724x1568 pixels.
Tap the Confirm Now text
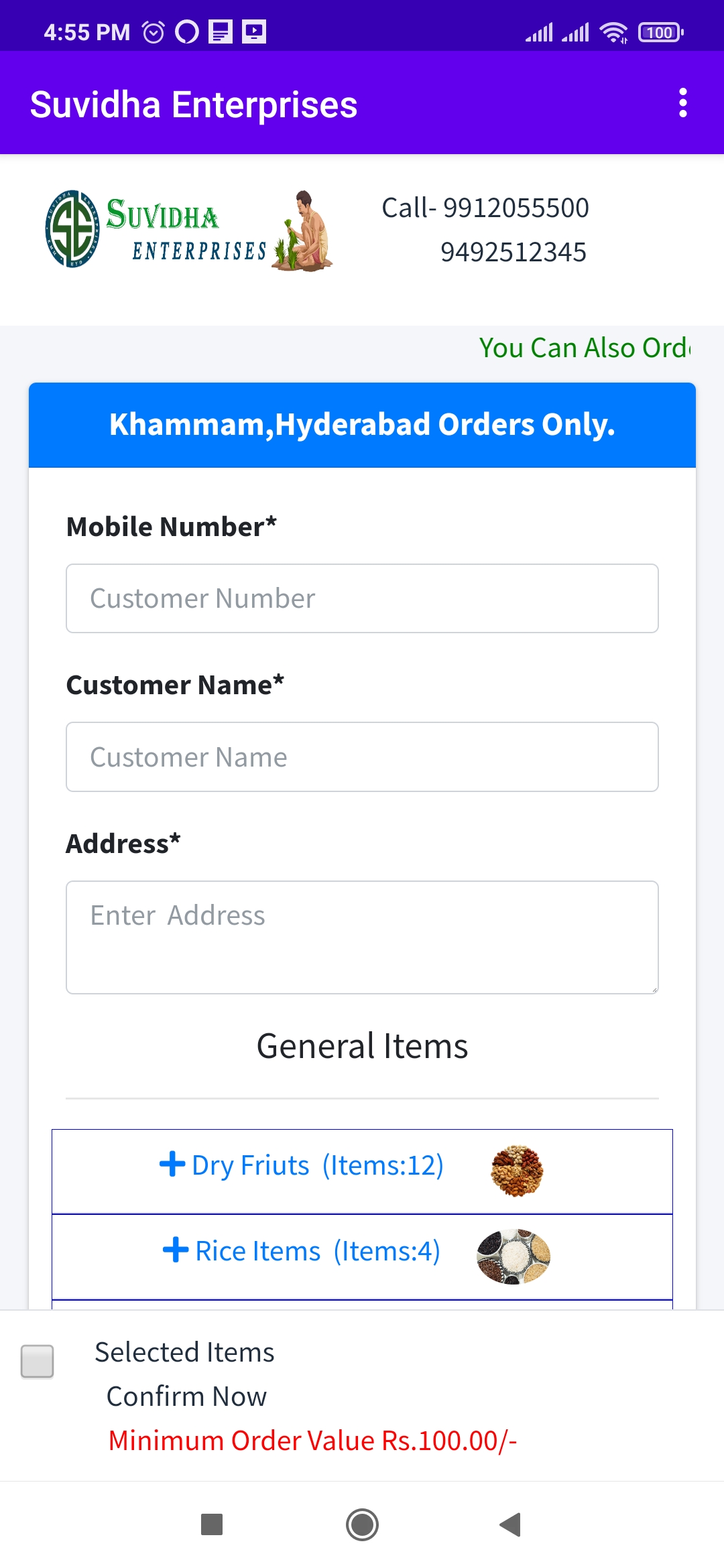[186, 1396]
